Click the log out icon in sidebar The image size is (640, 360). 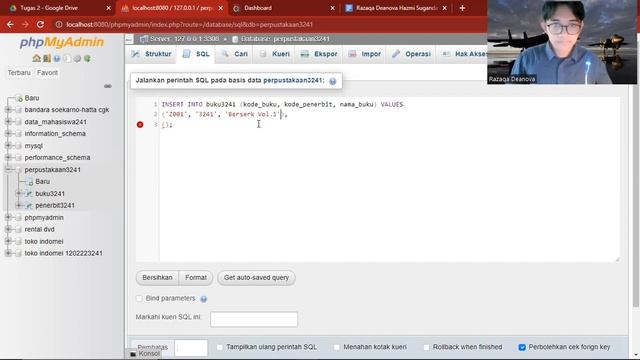pyautogui.click(x=47, y=58)
